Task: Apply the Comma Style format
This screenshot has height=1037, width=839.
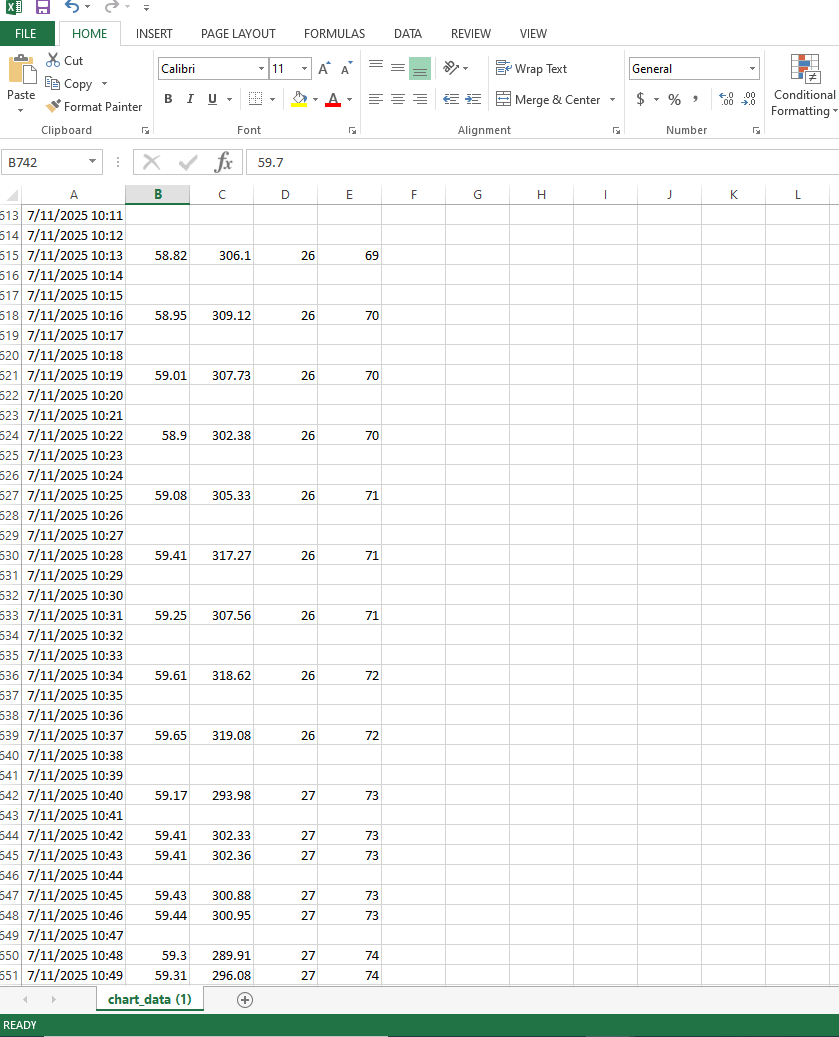Action: [x=696, y=100]
